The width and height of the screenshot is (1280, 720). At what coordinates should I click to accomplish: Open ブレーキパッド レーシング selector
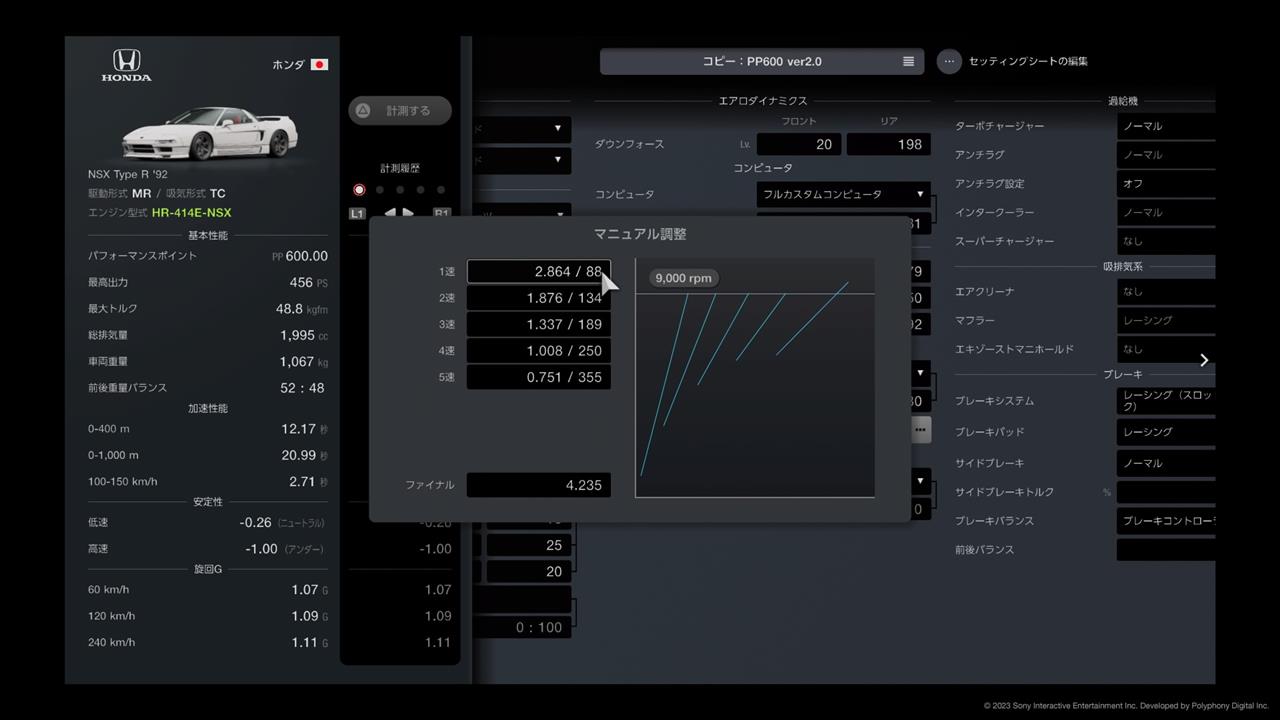[1166, 432]
